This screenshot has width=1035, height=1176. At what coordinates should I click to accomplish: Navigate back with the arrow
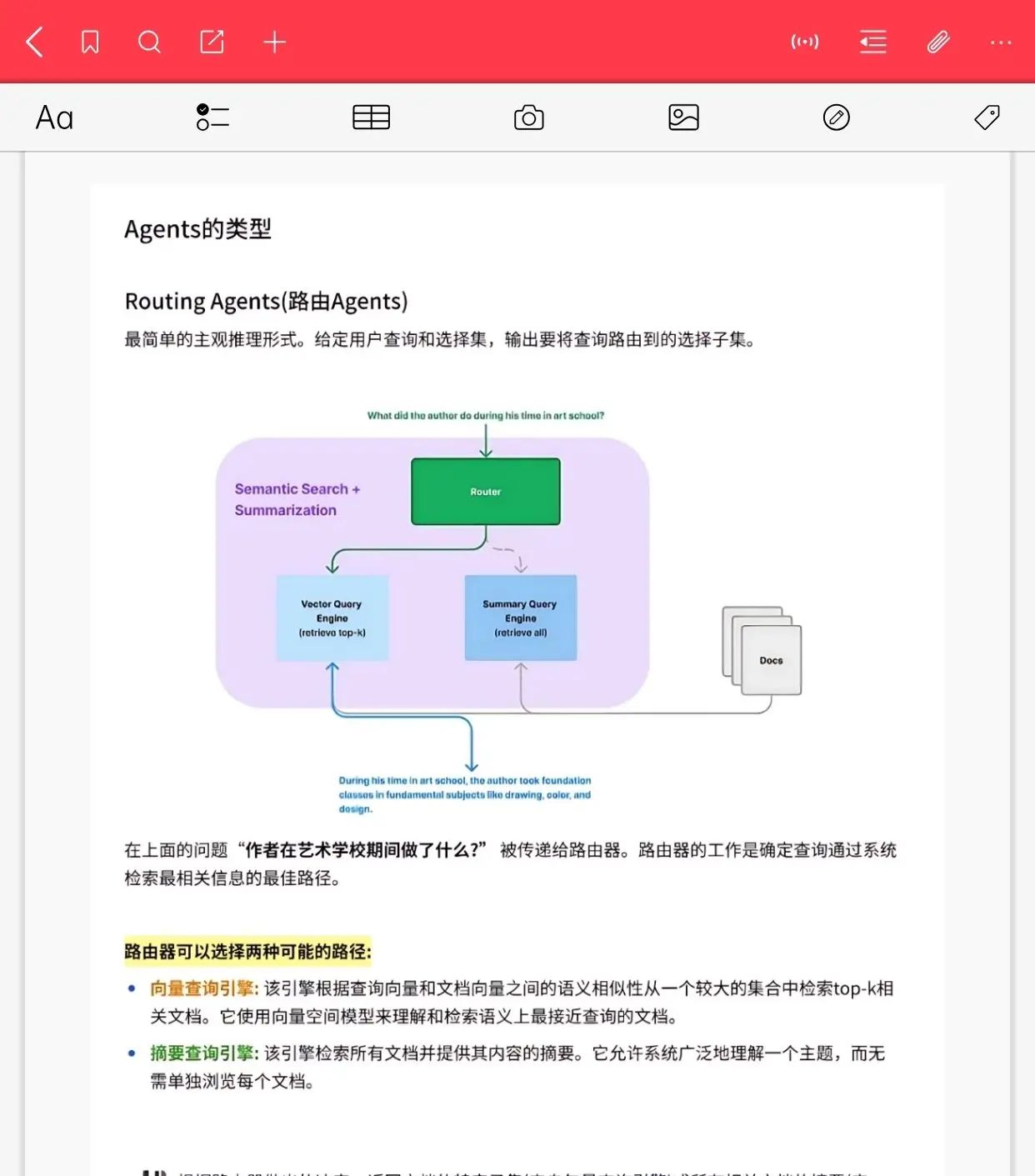tap(33, 41)
